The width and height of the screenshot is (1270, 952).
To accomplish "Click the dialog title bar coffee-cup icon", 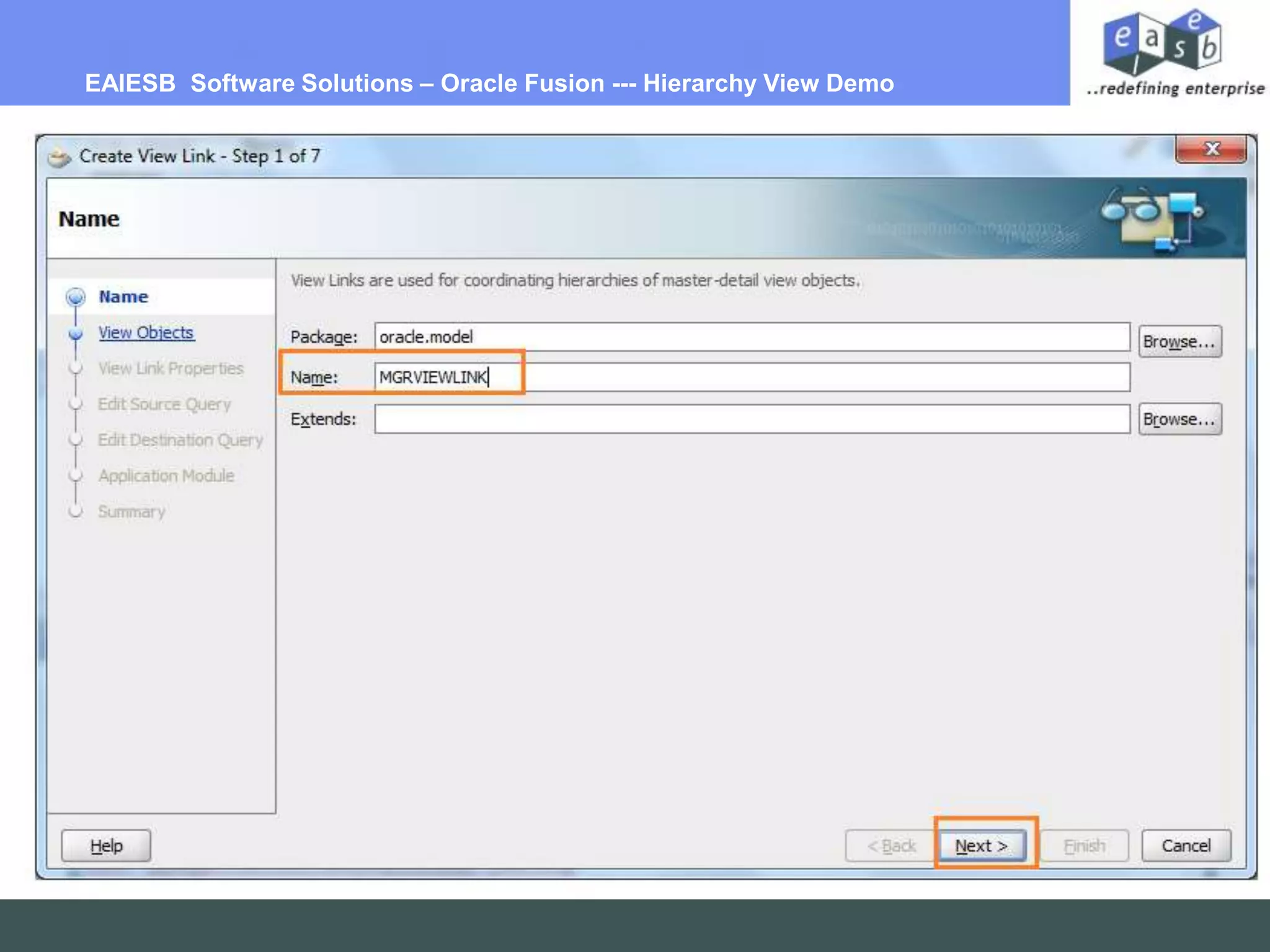I will 60,157.
